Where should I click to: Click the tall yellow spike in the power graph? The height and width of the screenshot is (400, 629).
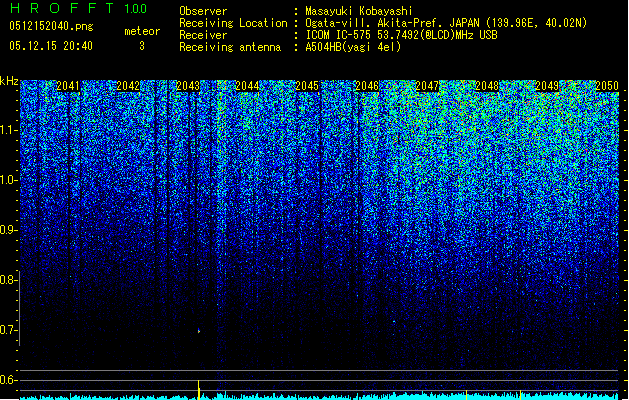[x=199, y=390]
